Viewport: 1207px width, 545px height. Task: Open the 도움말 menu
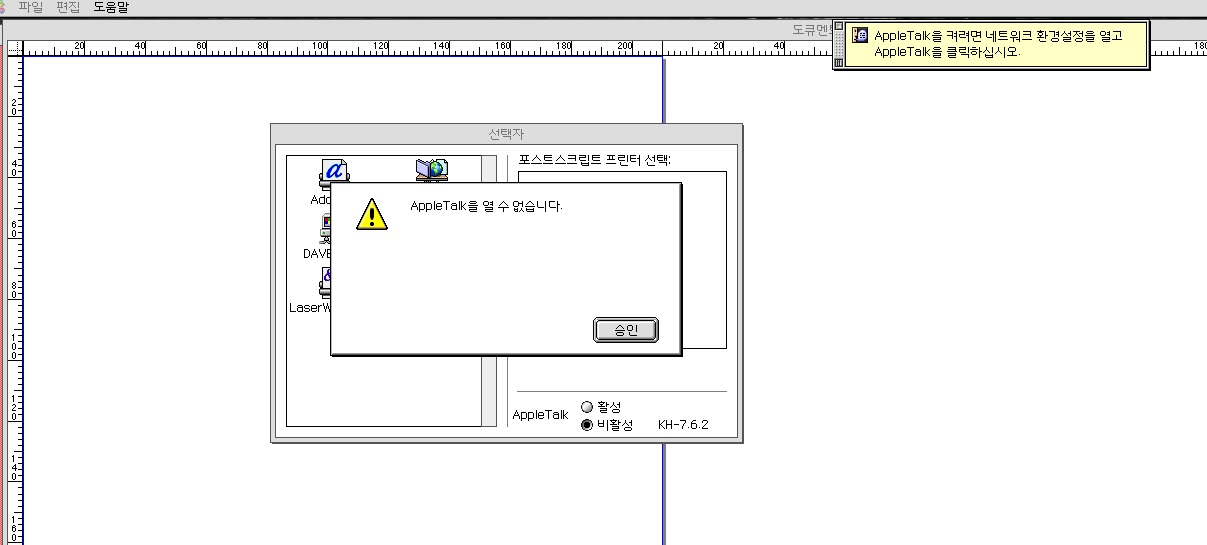click(111, 7)
